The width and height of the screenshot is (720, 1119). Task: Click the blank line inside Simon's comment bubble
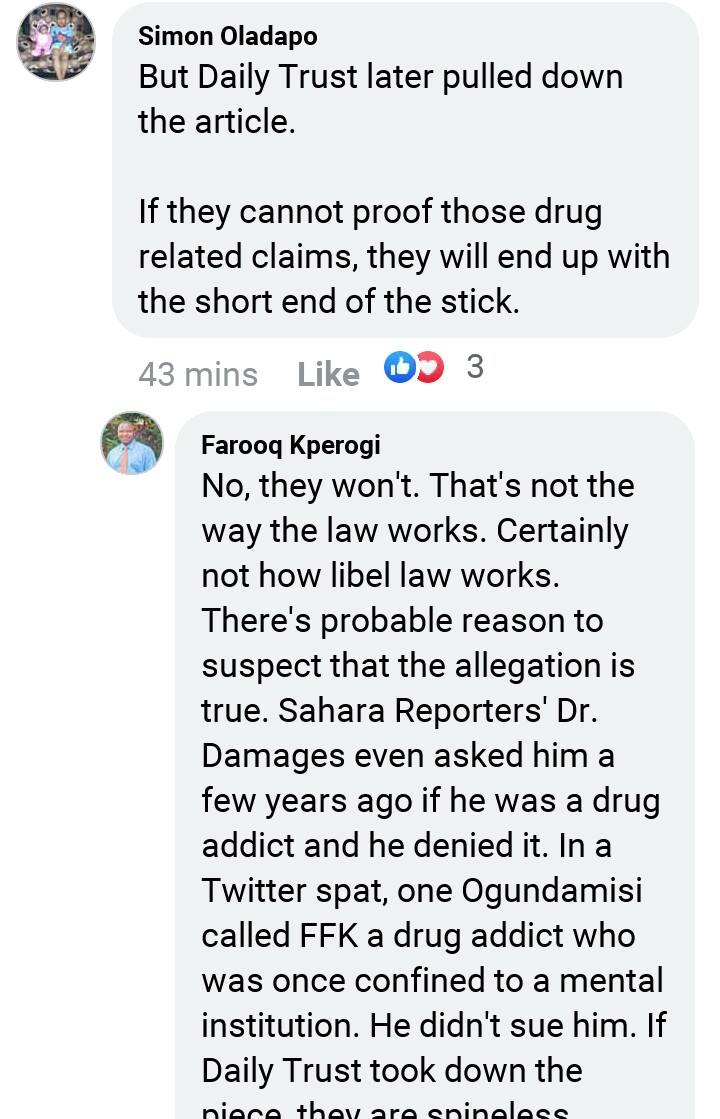tap(405, 167)
